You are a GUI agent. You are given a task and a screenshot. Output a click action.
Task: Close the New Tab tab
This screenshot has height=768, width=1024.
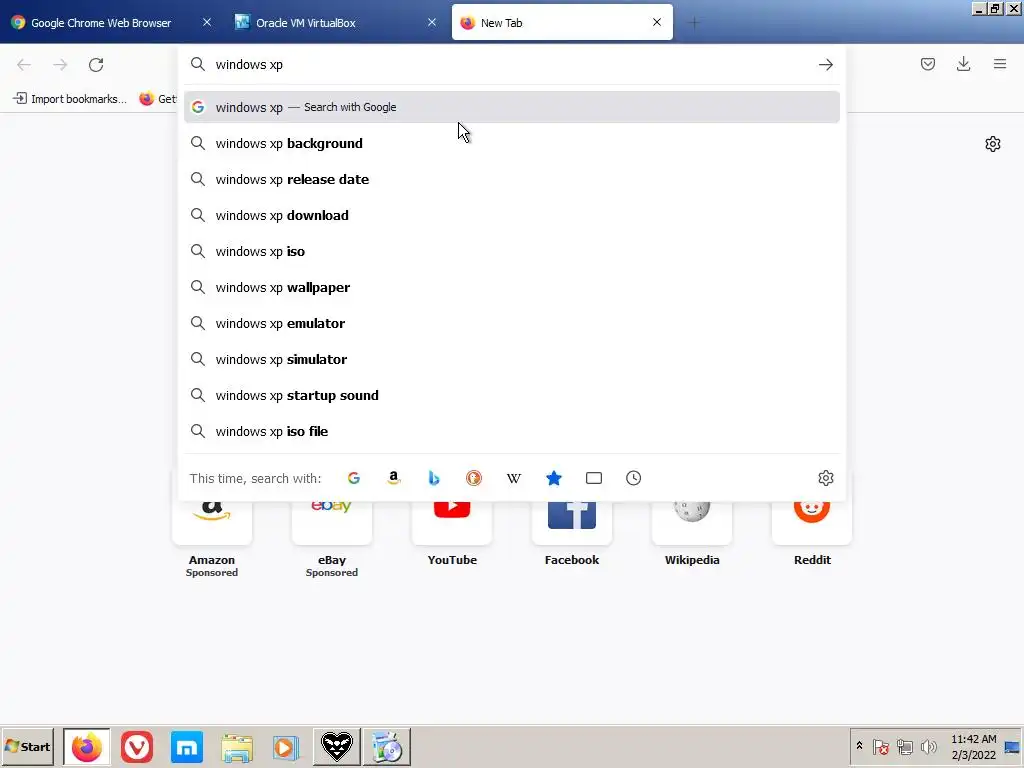(x=657, y=22)
